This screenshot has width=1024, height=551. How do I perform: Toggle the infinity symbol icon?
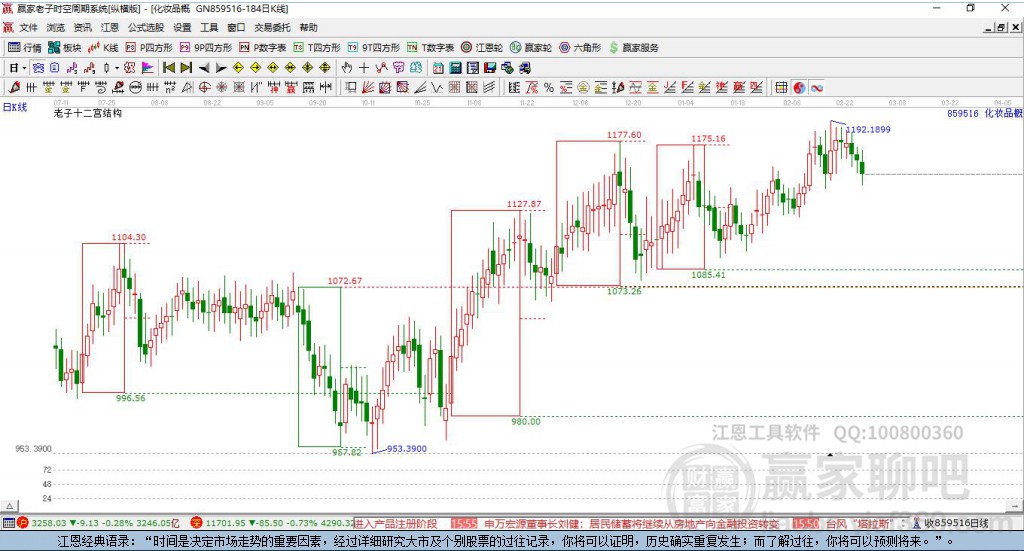tap(816, 88)
